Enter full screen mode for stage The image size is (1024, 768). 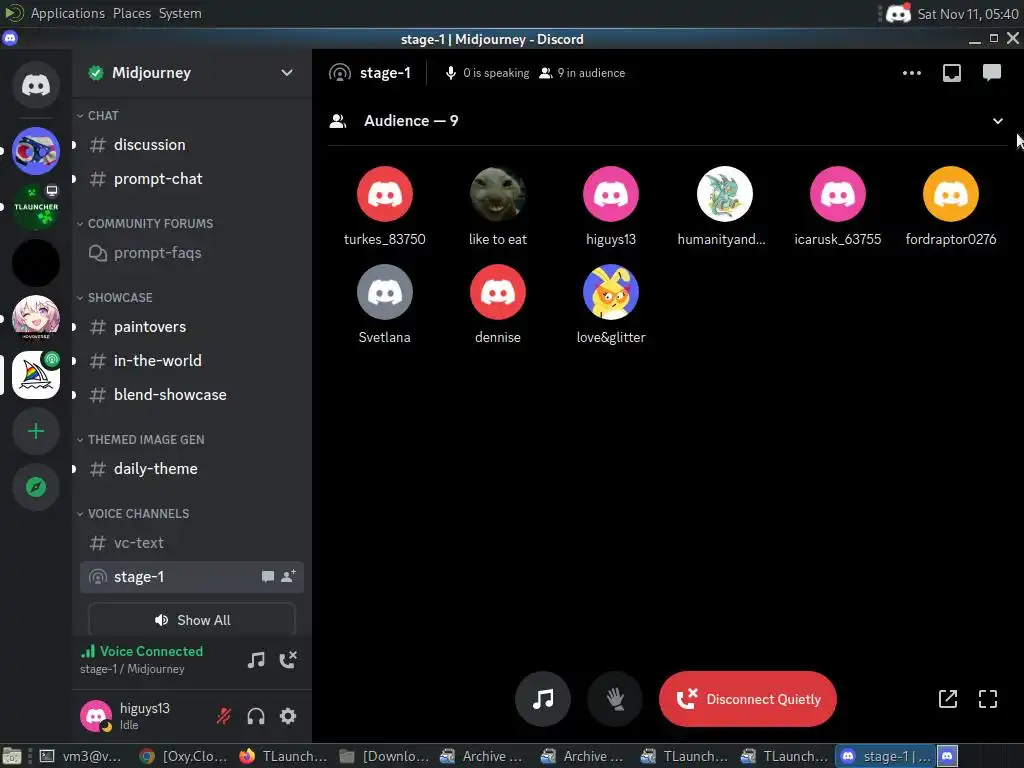point(988,699)
